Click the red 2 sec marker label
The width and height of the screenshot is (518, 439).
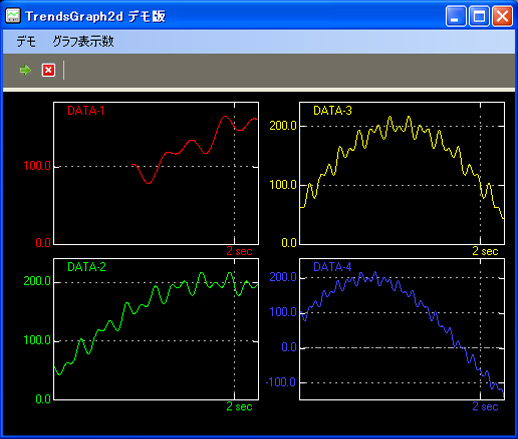pyautogui.click(x=239, y=251)
